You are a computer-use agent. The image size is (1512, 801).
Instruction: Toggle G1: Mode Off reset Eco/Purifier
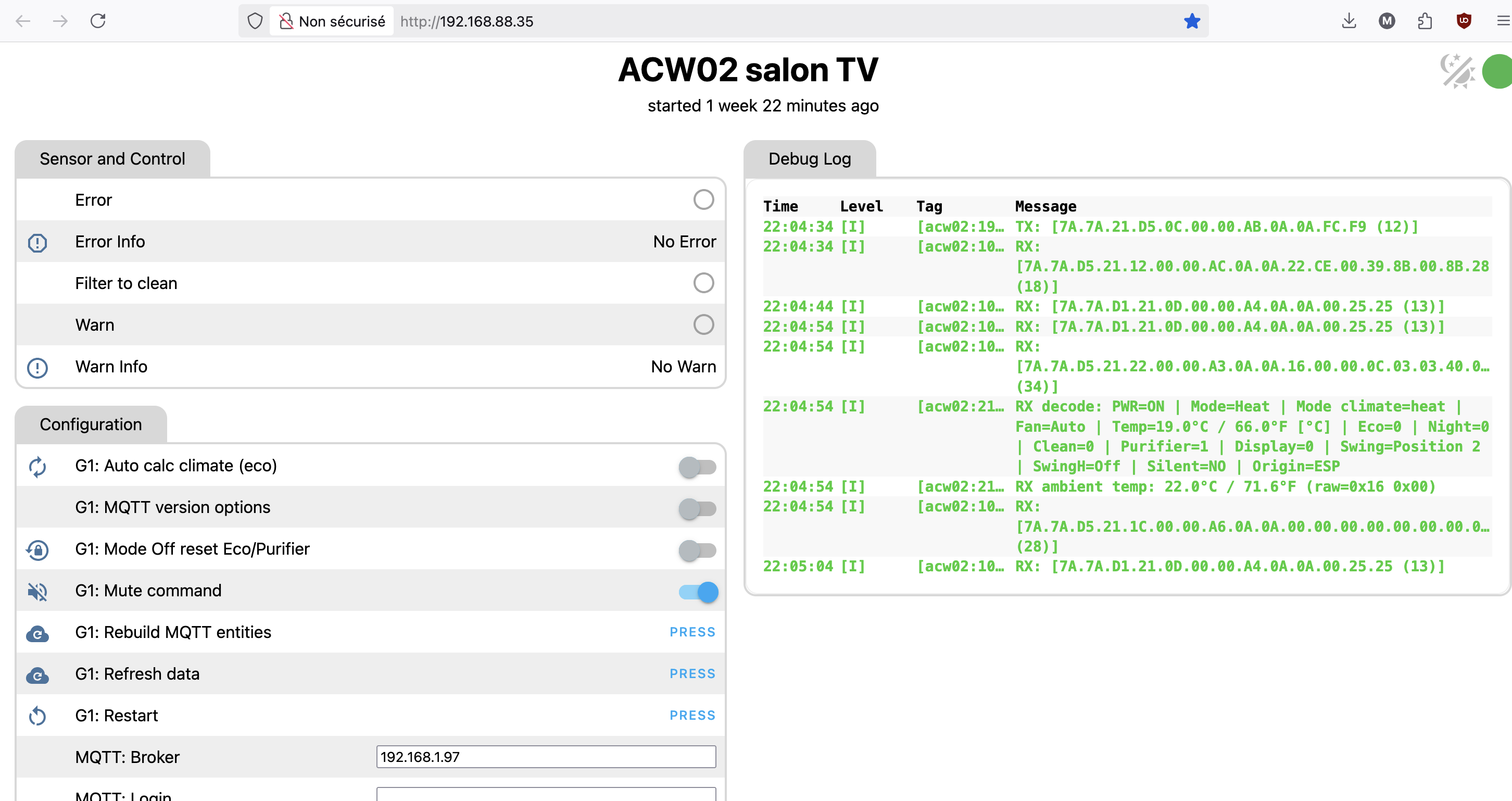[697, 550]
